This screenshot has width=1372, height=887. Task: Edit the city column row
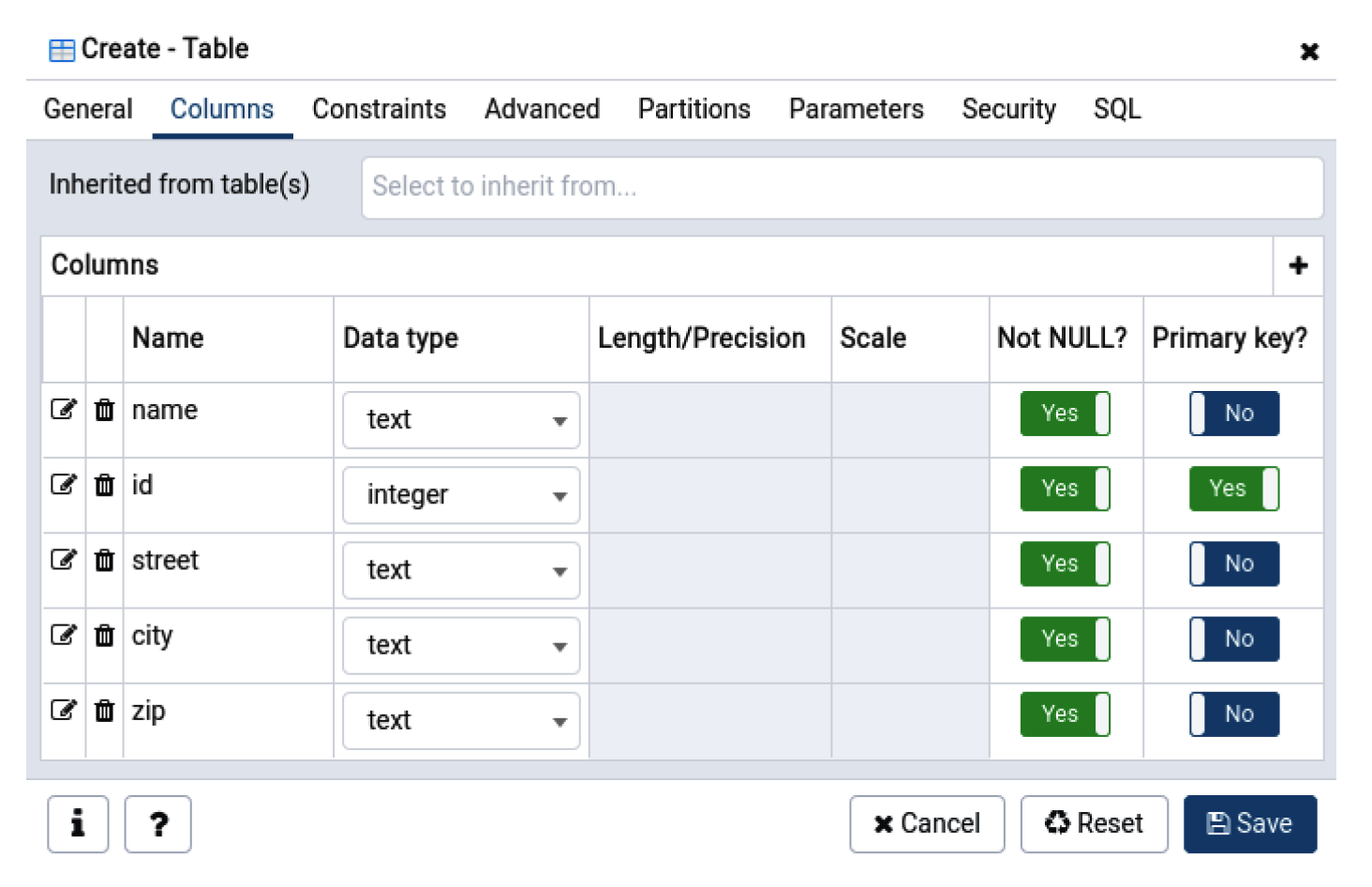pyautogui.click(x=63, y=635)
